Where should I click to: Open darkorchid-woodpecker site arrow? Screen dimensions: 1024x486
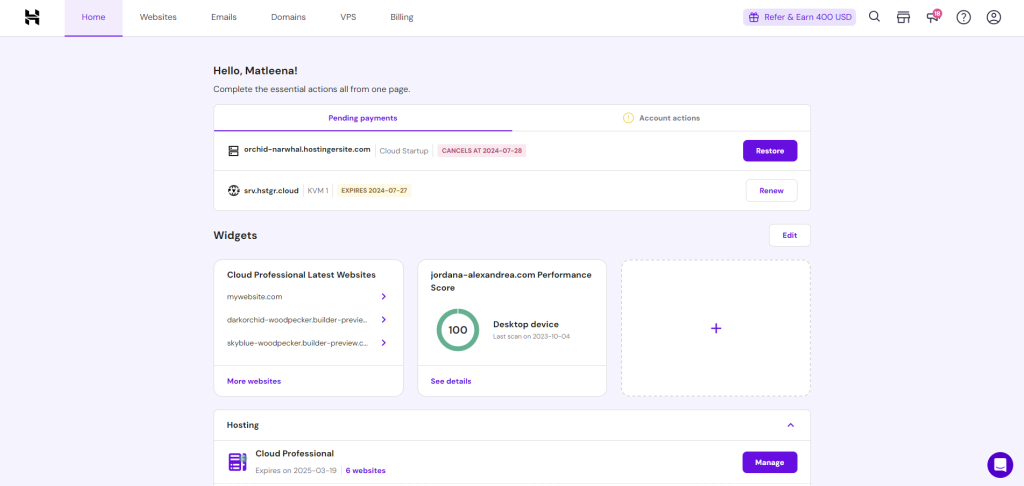click(383, 320)
